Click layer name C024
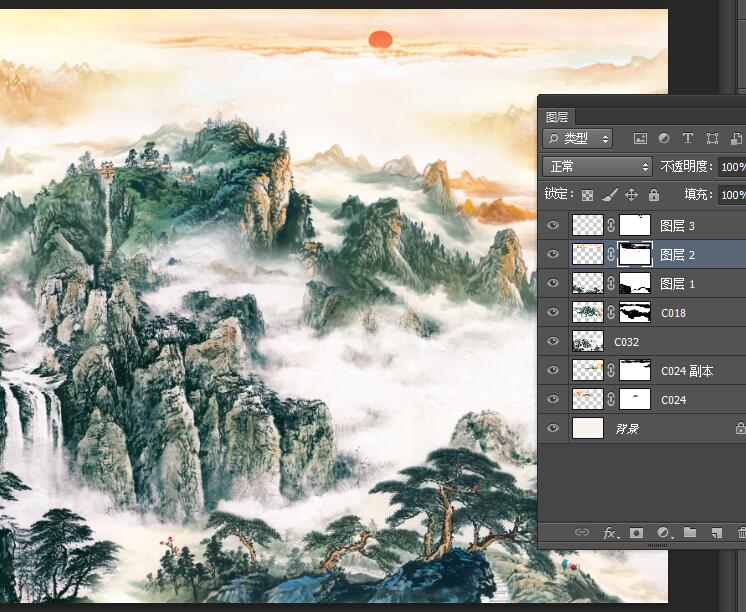 tap(673, 400)
